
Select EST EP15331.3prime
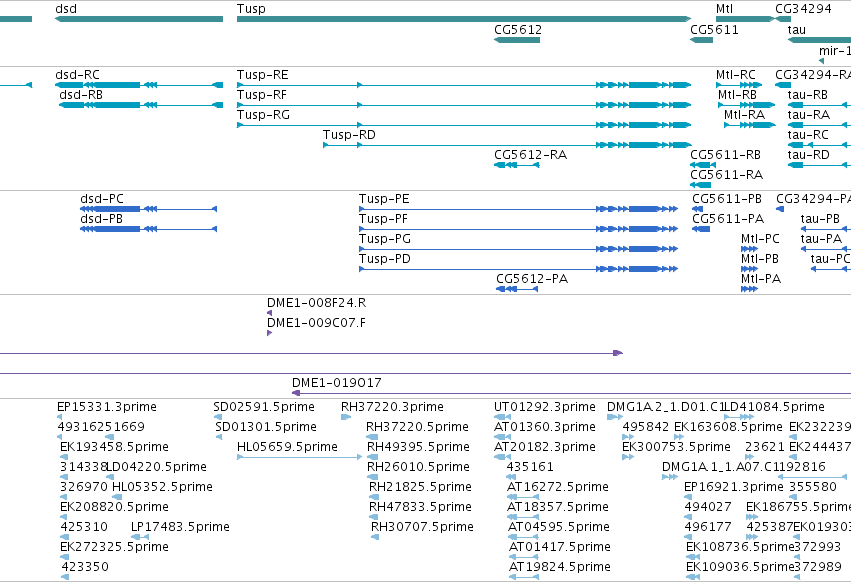coord(107,407)
